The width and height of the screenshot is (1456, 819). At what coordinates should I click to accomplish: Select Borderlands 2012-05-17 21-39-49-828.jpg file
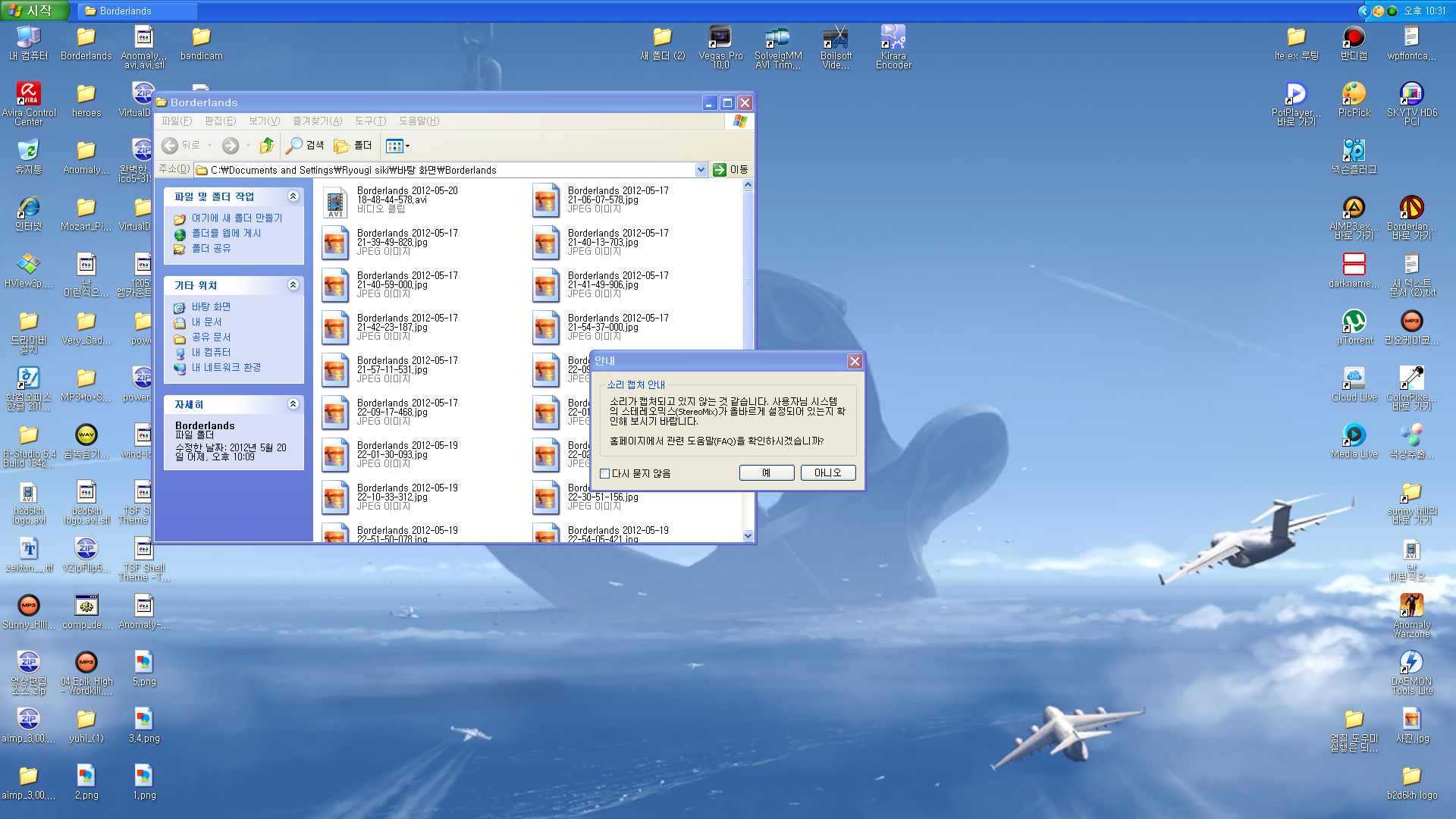390,243
